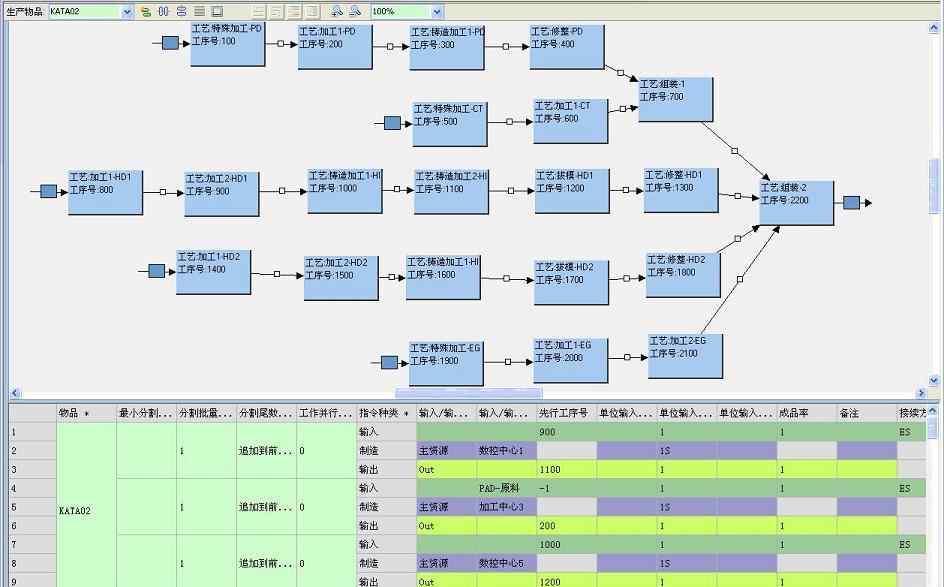Select start node before 工序号:1400
This screenshot has height=587, width=944.
pos(157,271)
